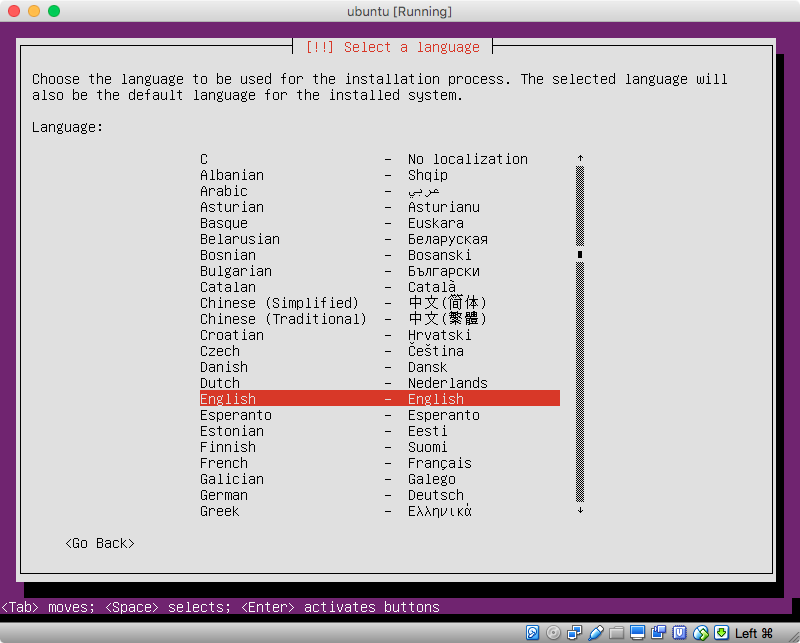Select German language option
Screen dimensions: 800x643
pyautogui.click(x=380, y=495)
